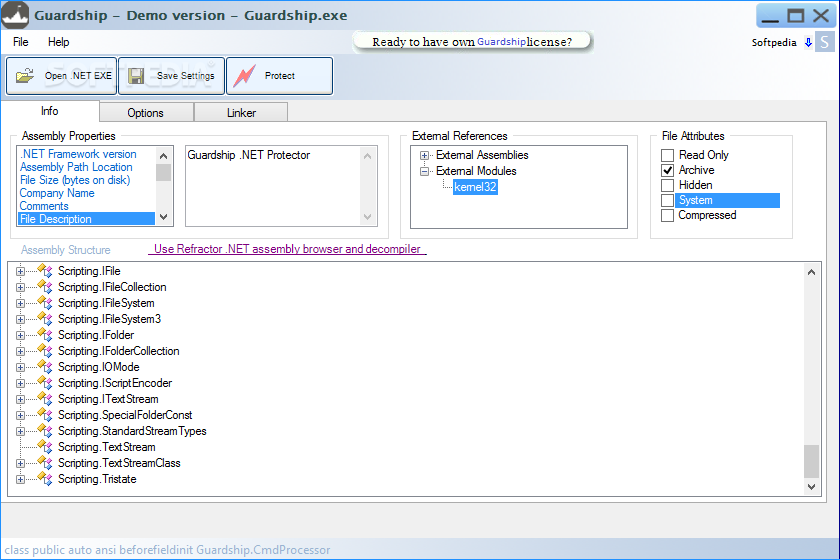Click the Softpedia S logo icon
Screen dimensions: 840x560
tap(824, 42)
